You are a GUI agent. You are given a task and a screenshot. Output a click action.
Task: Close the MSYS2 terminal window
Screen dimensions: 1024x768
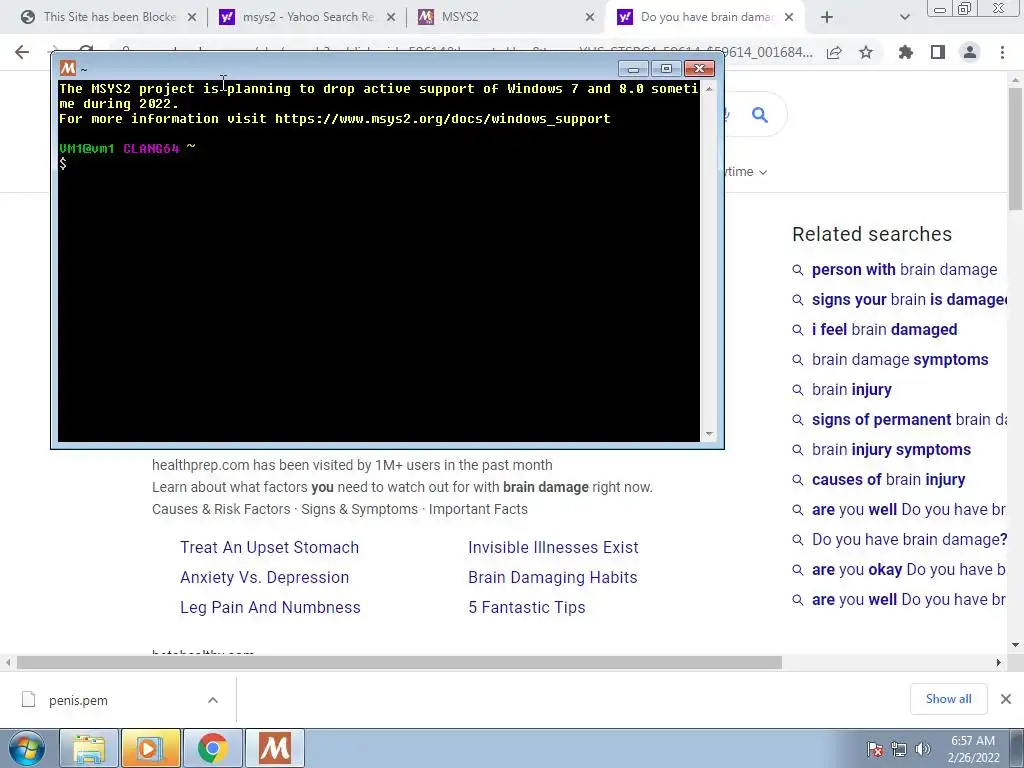point(699,69)
